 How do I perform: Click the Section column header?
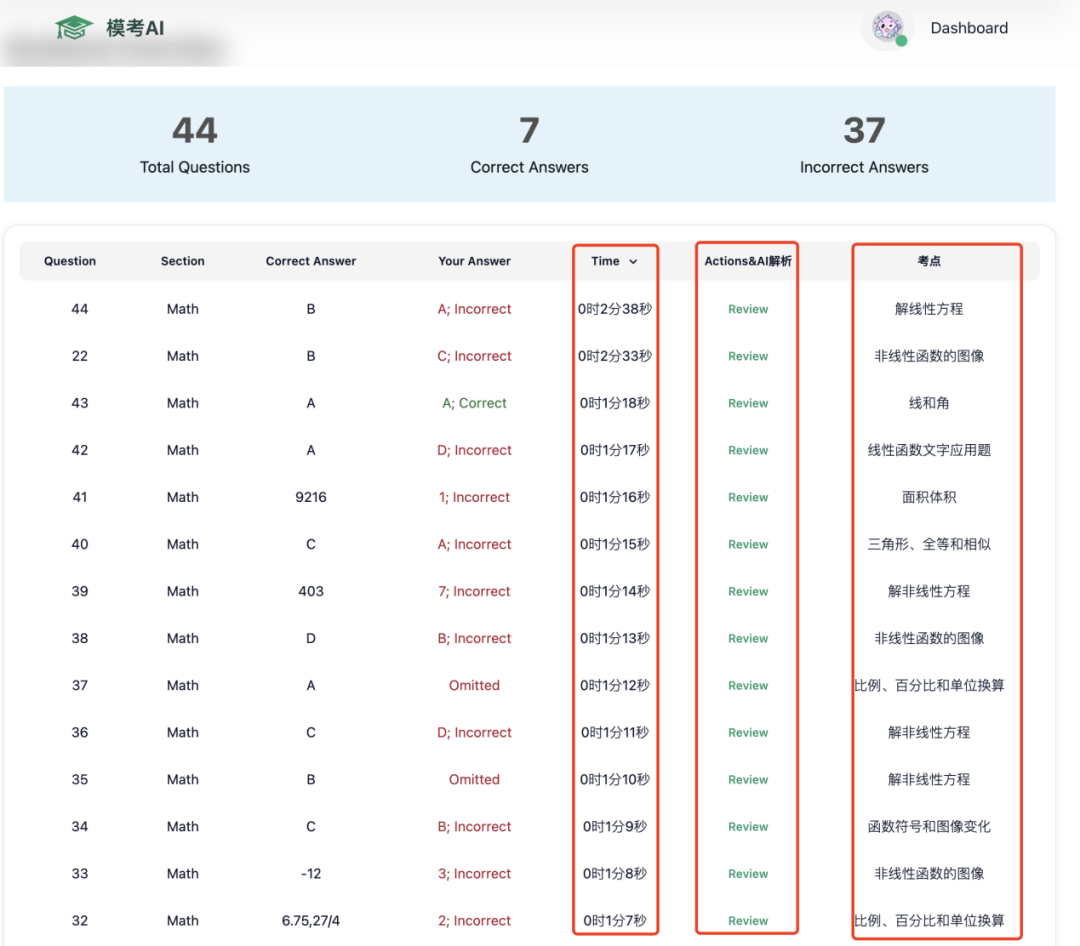(183, 261)
